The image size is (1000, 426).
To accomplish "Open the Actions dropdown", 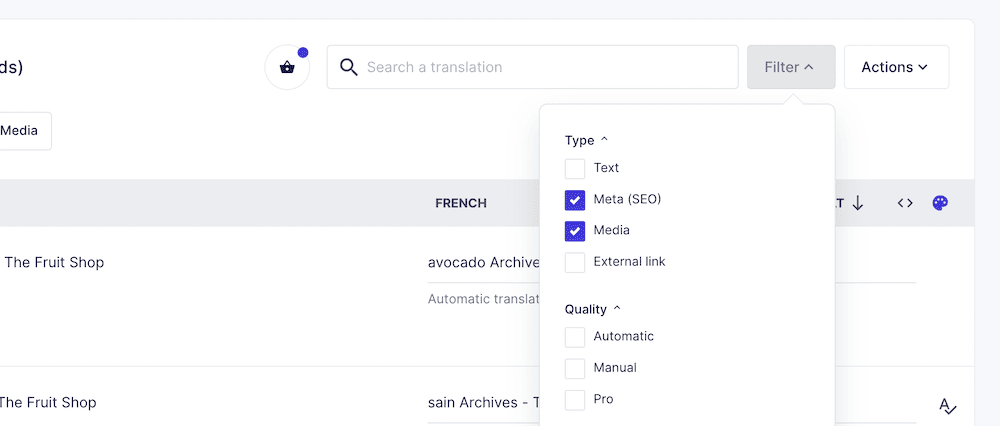I will click(896, 67).
